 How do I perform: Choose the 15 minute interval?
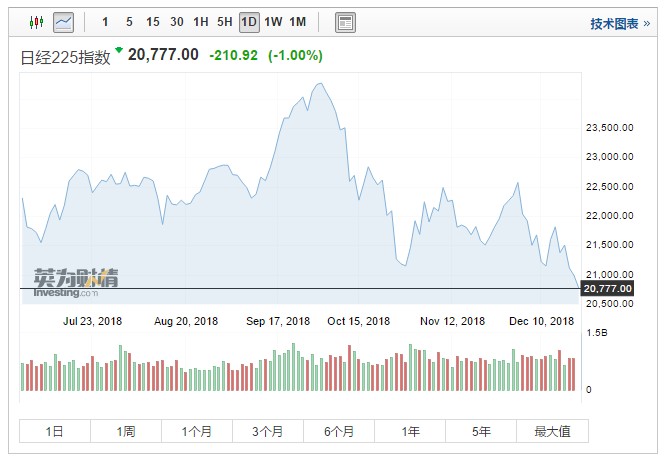coord(152,22)
